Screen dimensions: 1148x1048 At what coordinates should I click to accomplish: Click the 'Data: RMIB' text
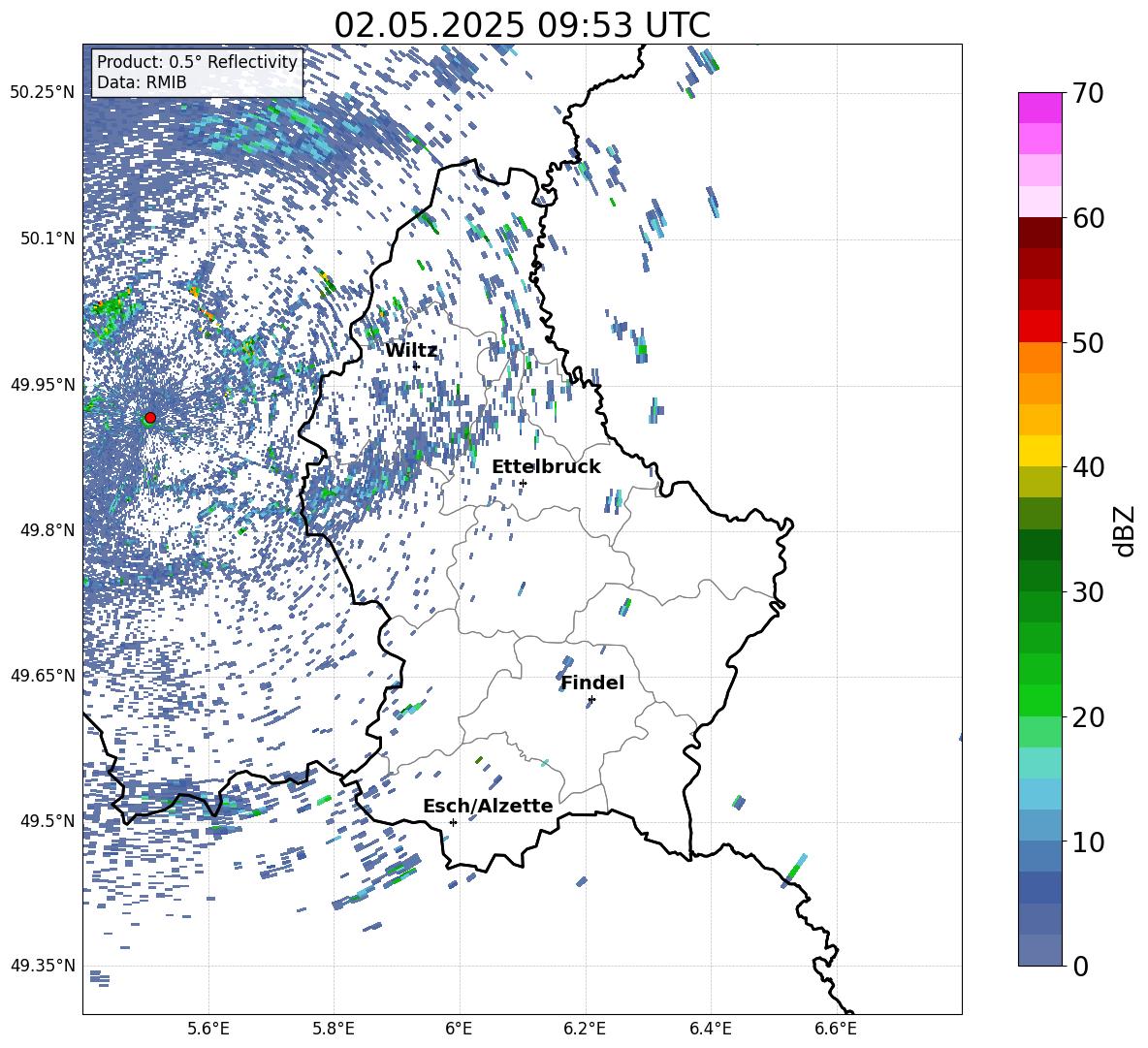click(x=142, y=82)
